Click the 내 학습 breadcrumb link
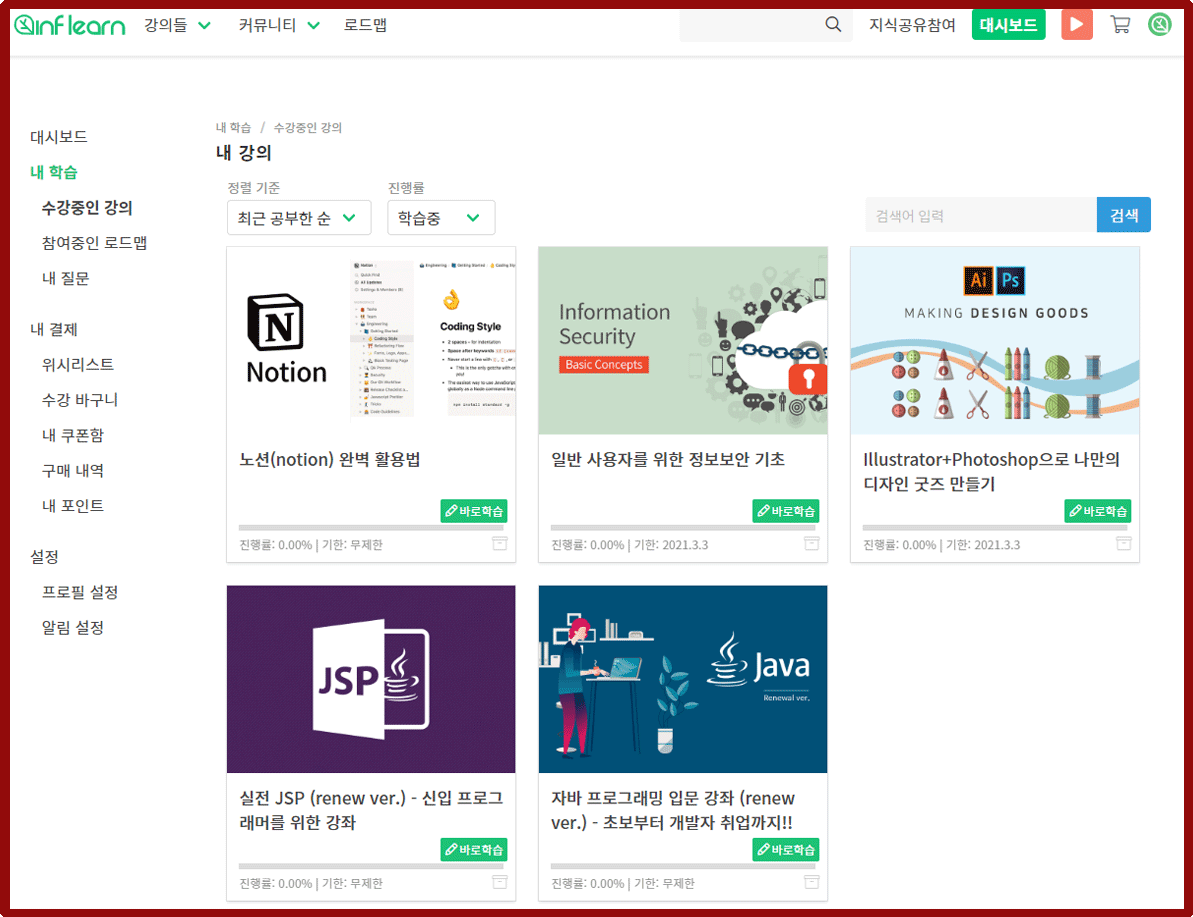The height and width of the screenshot is (917, 1193). click(x=233, y=127)
